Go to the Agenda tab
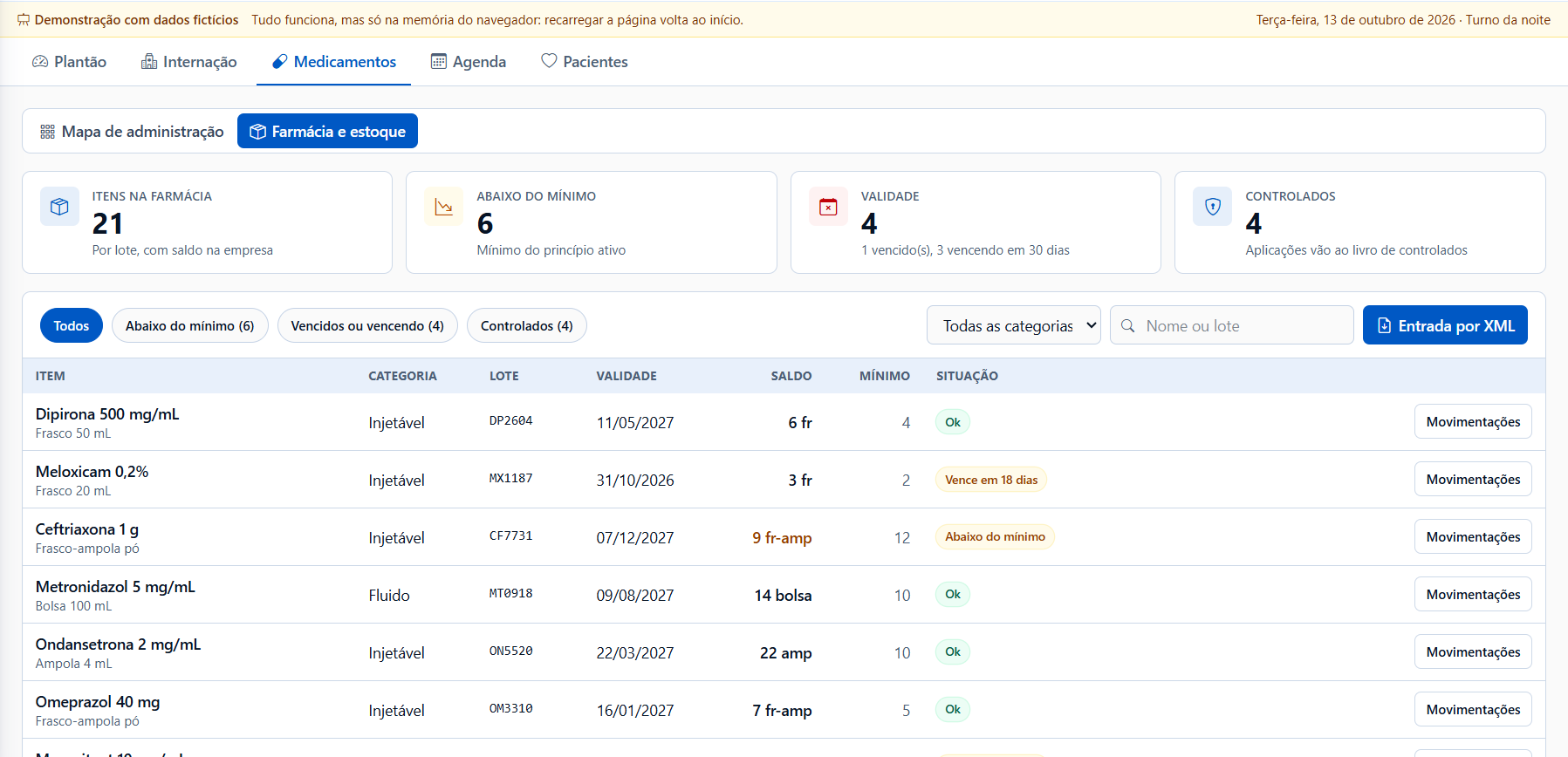Viewport: 1568px width, 757px height. pyautogui.click(x=469, y=62)
